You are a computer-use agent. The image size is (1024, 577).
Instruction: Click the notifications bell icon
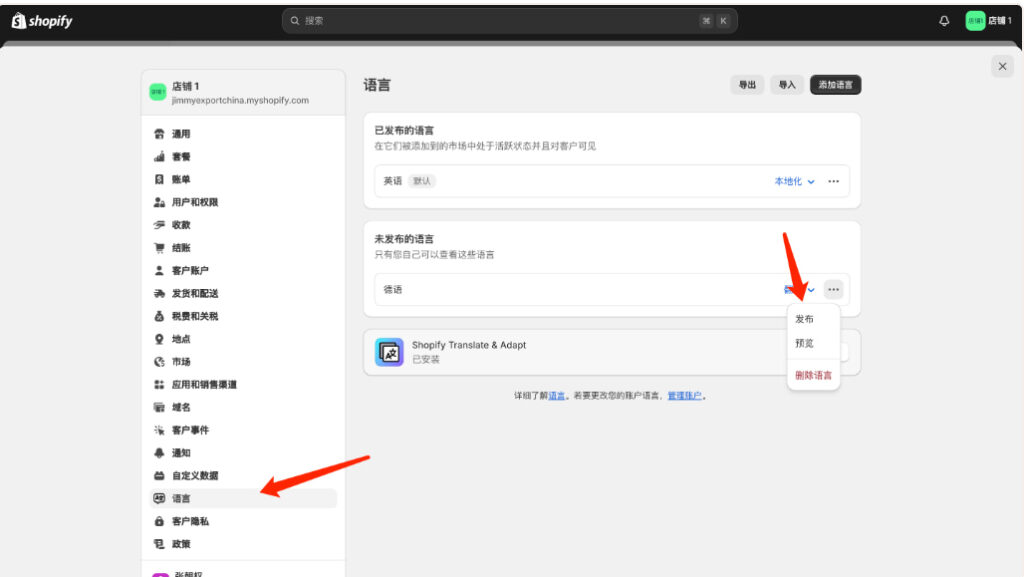click(x=944, y=21)
